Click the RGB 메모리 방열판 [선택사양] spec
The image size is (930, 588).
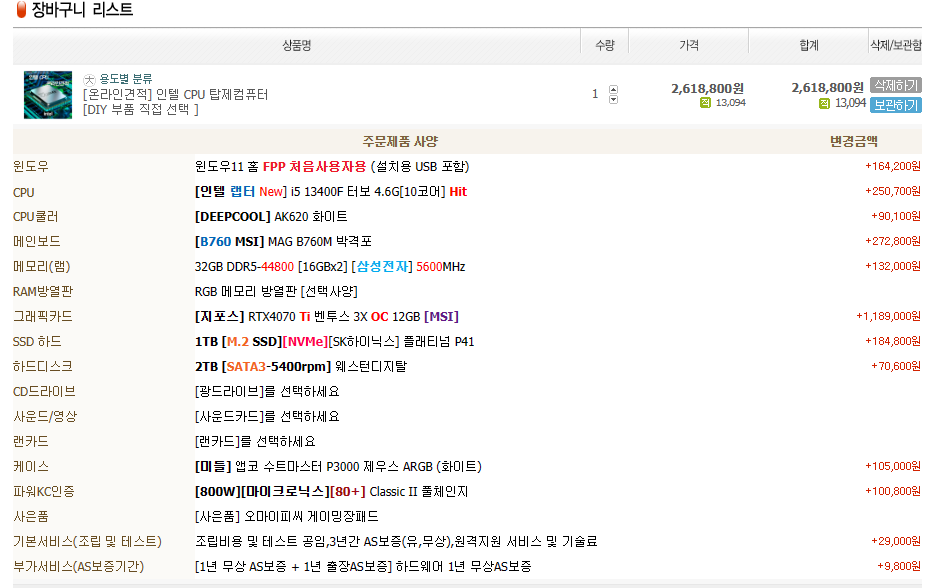coord(276,291)
